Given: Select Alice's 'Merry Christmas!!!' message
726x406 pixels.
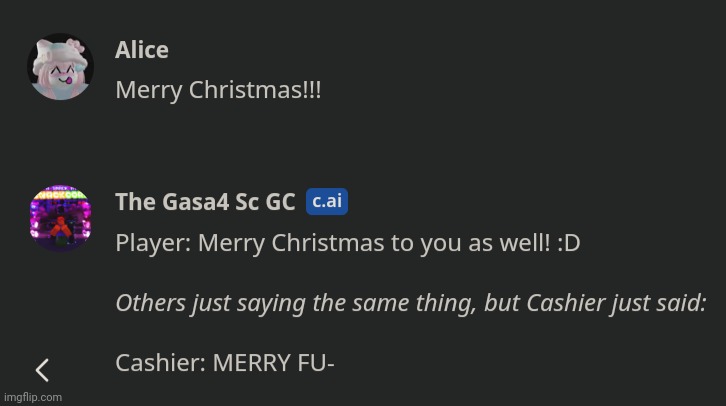Looking at the screenshot, I should [218, 90].
